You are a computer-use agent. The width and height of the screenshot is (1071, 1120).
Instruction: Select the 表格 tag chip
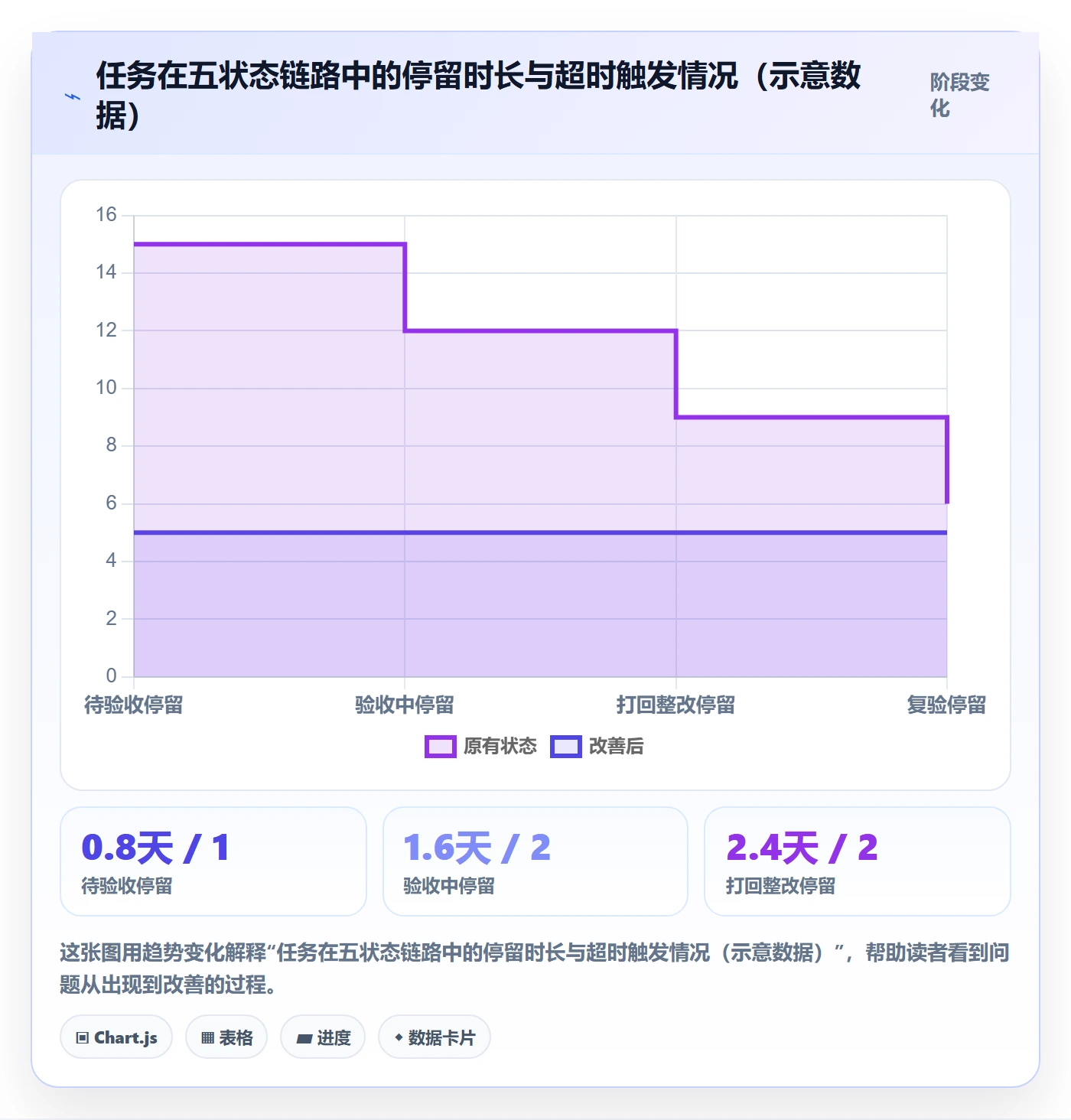[226, 1037]
